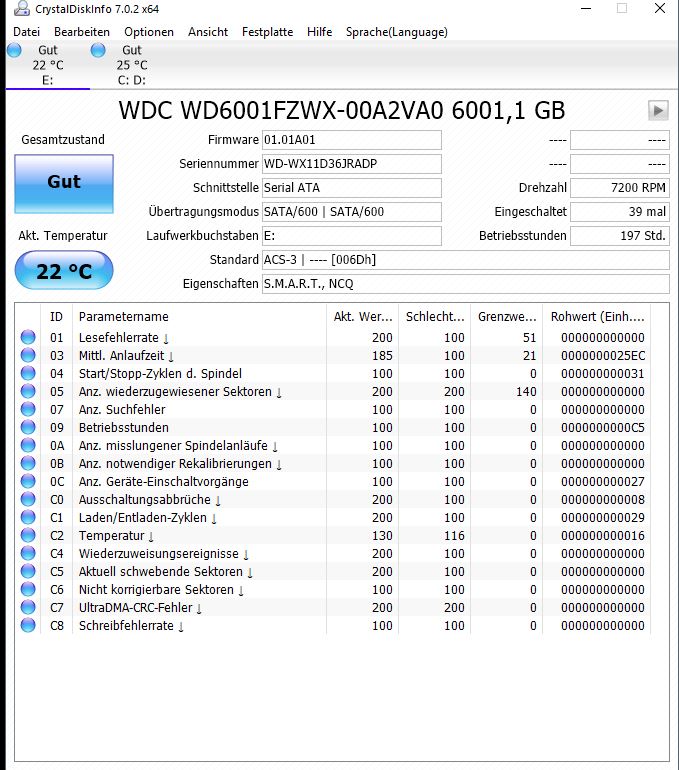Click status orb for Nicht korrigierbare Sektoren
The width and height of the screenshot is (679, 770).
coord(28,589)
